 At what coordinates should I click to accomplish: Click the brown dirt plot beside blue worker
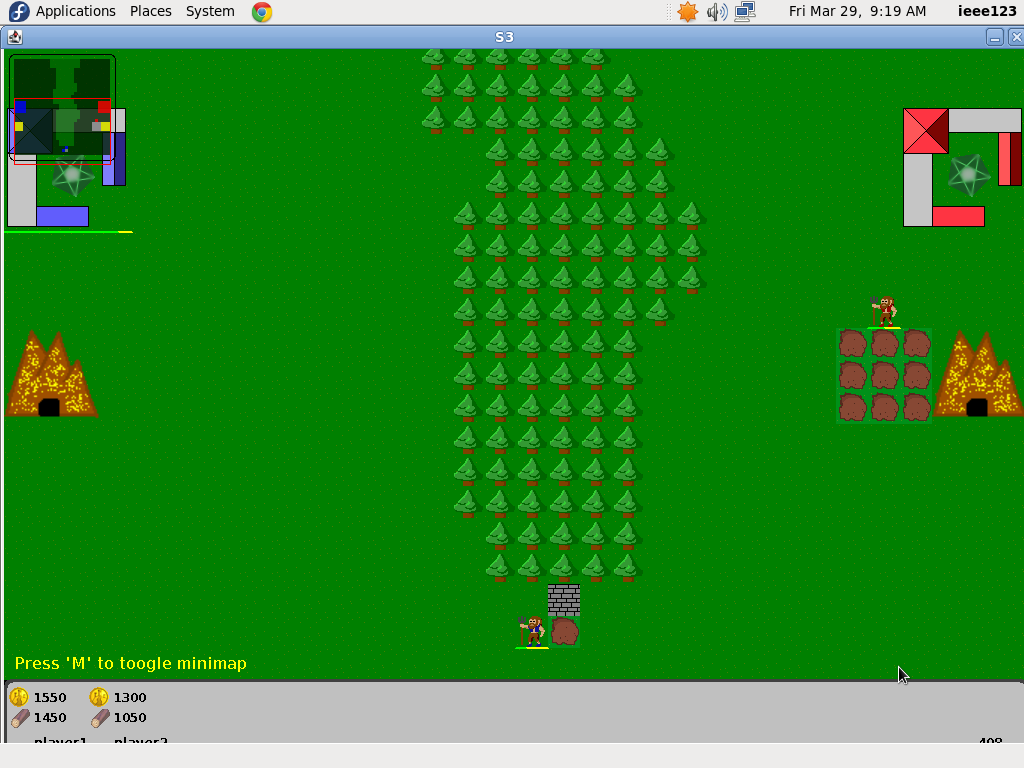click(x=565, y=631)
